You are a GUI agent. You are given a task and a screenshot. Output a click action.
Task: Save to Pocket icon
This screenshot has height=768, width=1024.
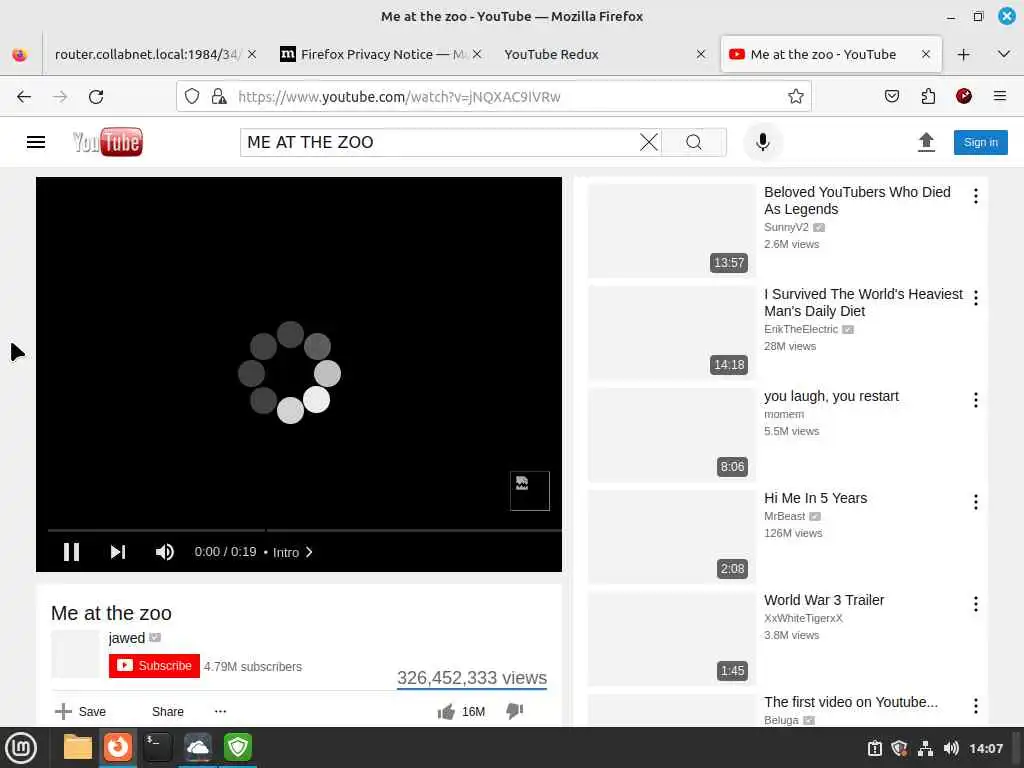click(891, 97)
